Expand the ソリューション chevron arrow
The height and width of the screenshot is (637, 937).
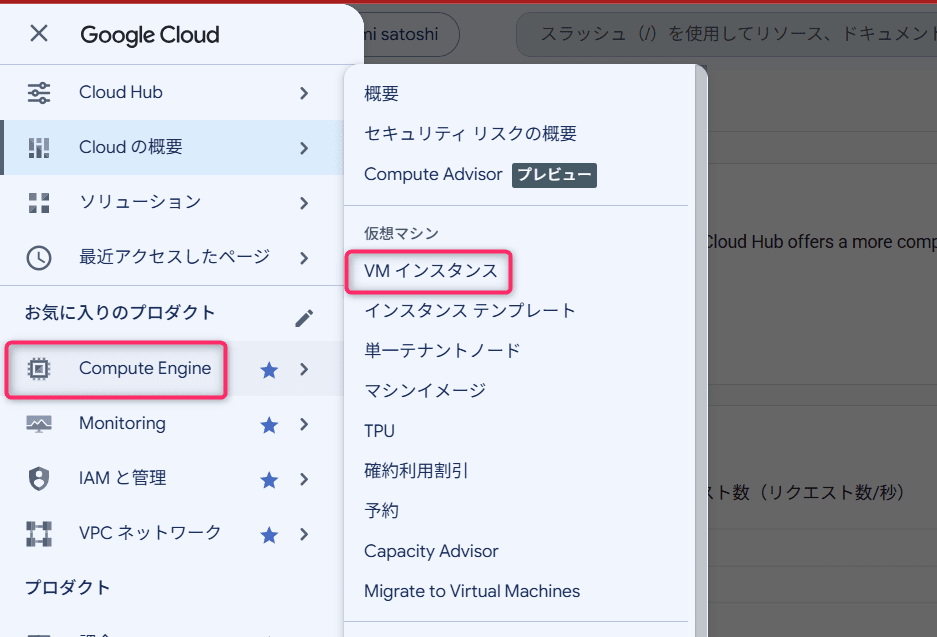pos(304,203)
